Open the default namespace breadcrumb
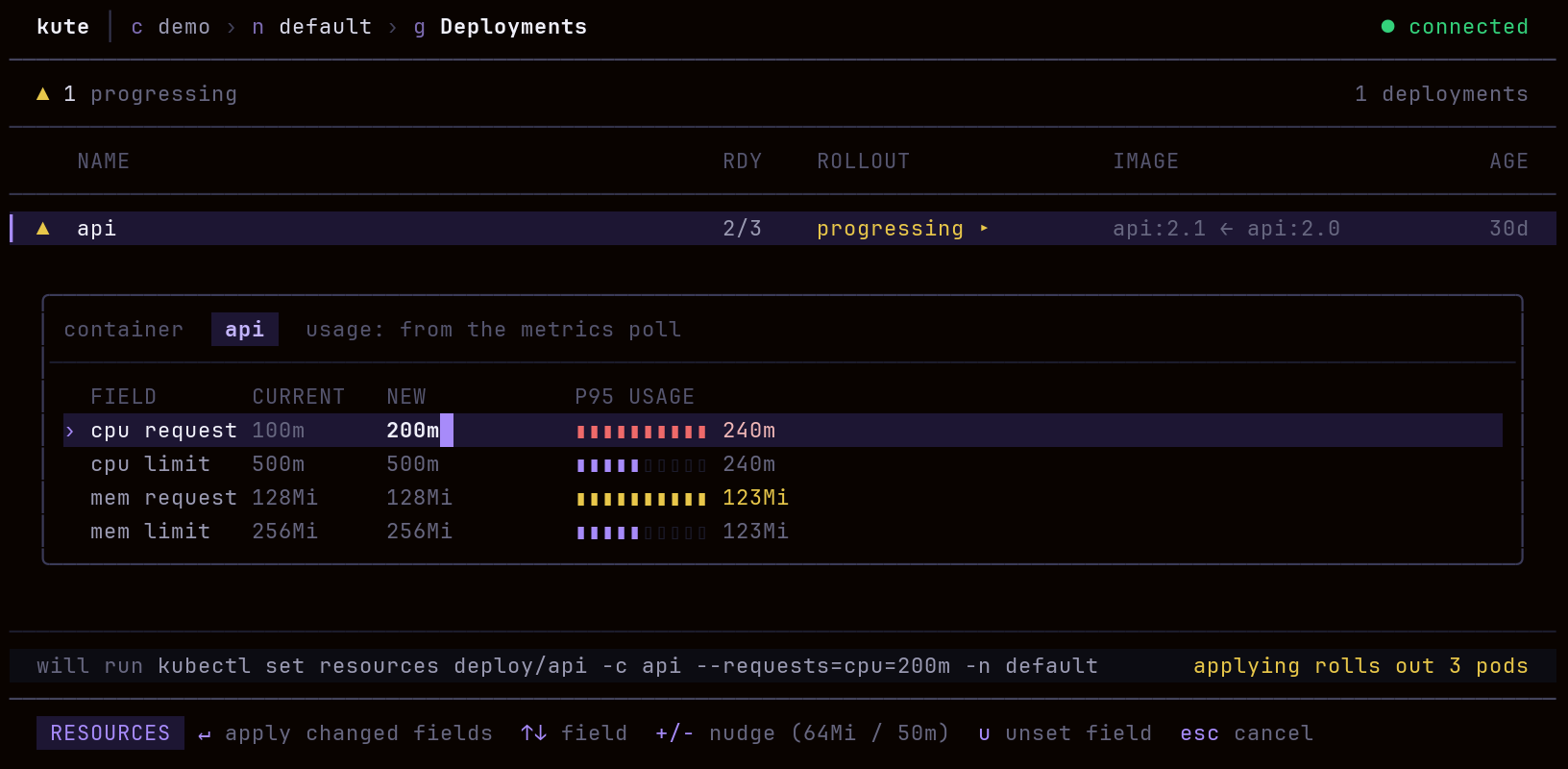This screenshot has width=1568, height=769. point(325,27)
